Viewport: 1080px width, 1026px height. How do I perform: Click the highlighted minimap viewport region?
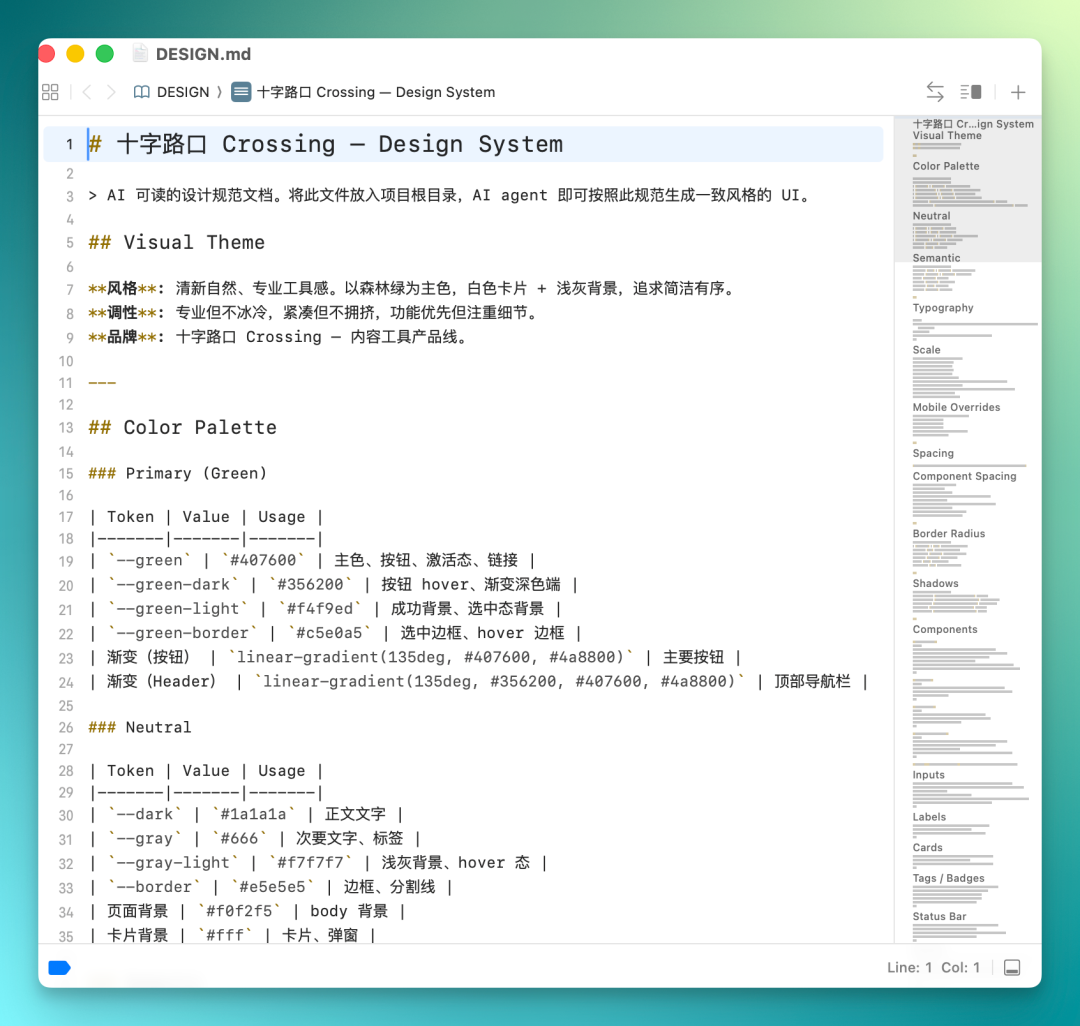point(968,189)
